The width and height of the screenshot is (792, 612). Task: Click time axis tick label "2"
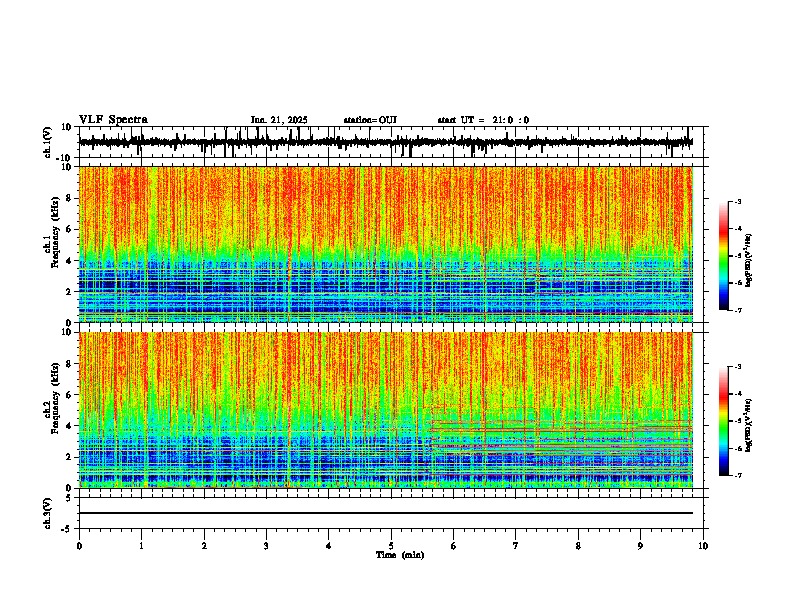point(204,546)
